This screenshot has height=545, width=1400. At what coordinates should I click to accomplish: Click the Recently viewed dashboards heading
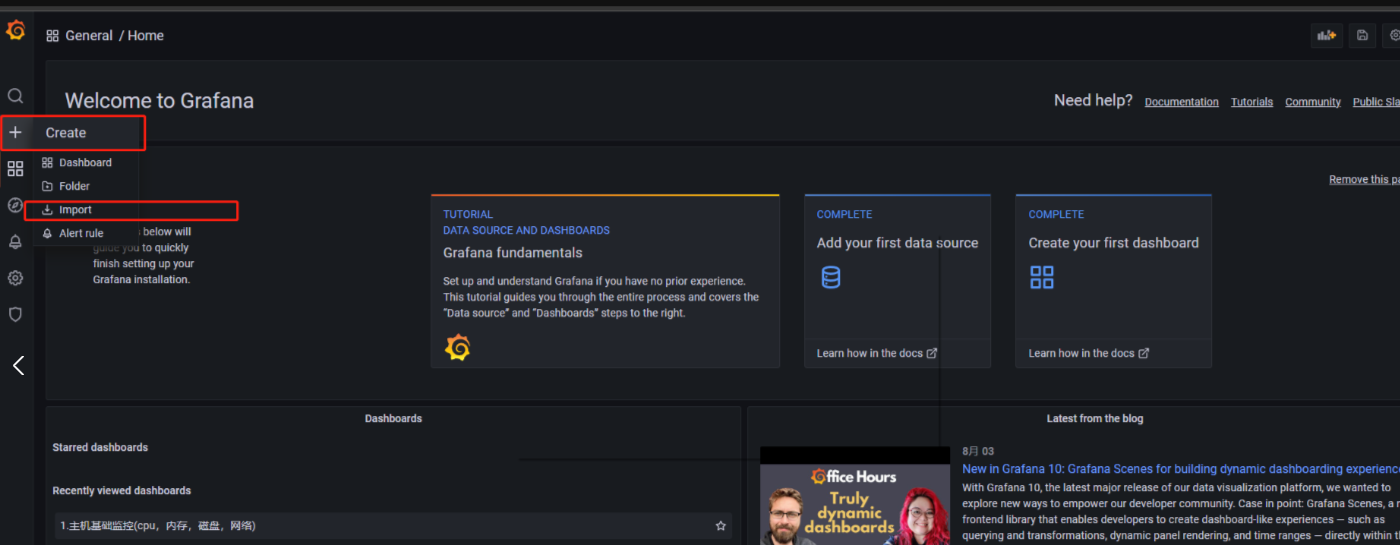122,490
